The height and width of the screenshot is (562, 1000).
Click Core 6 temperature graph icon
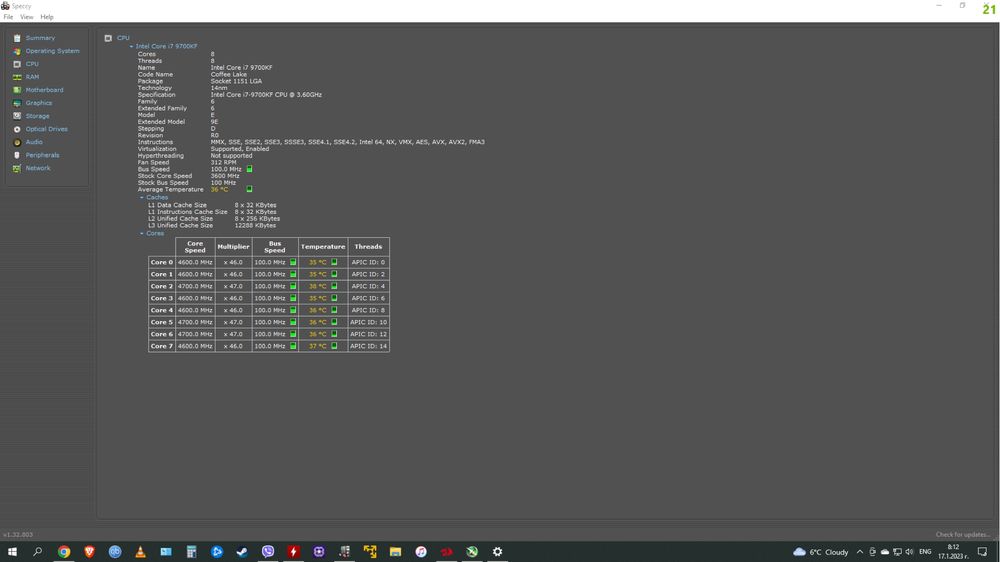coord(334,334)
